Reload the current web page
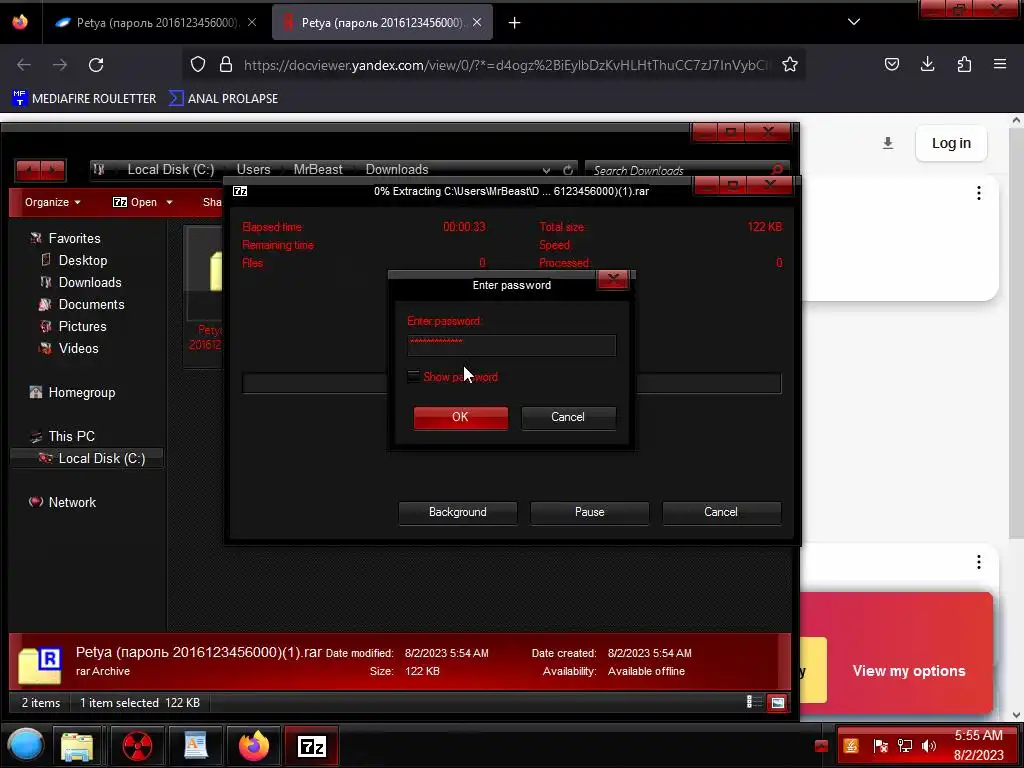Viewport: 1024px width, 768px height. point(96,65)
